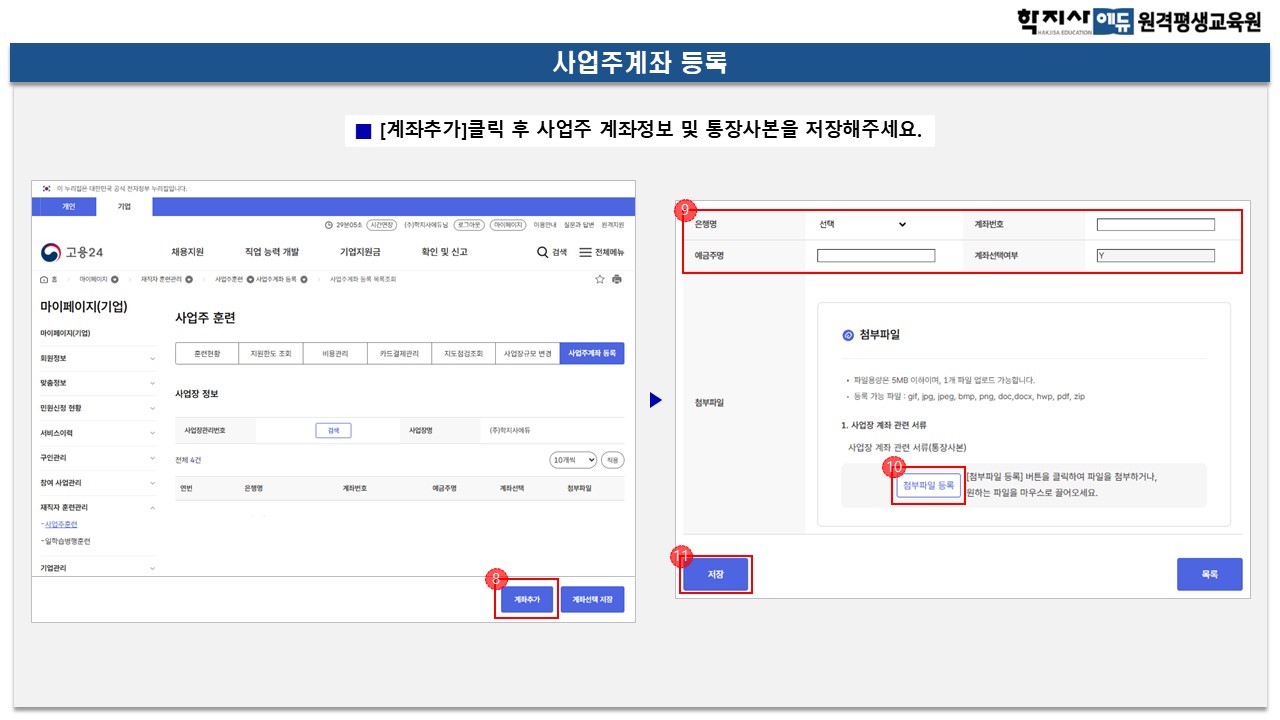The width and height of the screenshot is (1280, 720).
Task: Click the 계좌추가 button
Action: [527, 599]
